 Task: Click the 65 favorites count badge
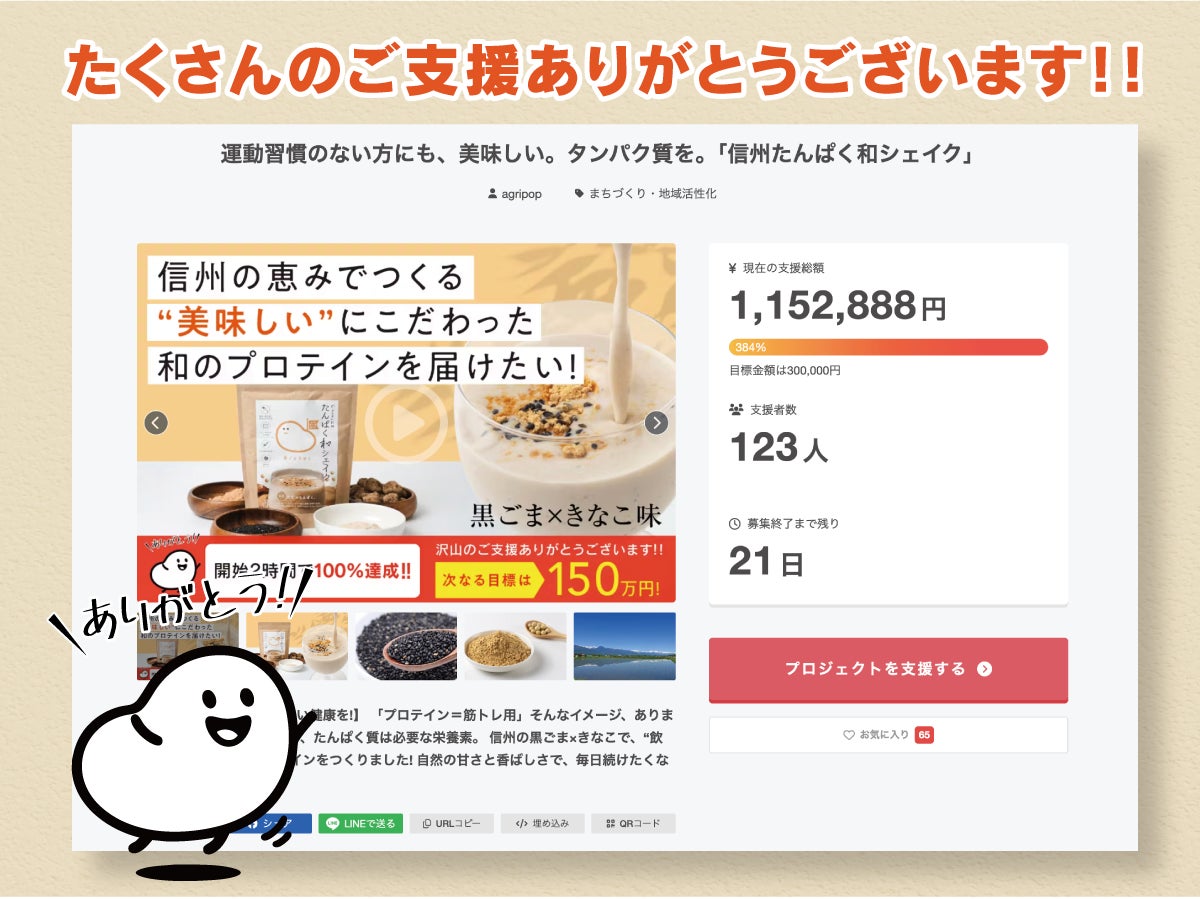click(924, 735)
